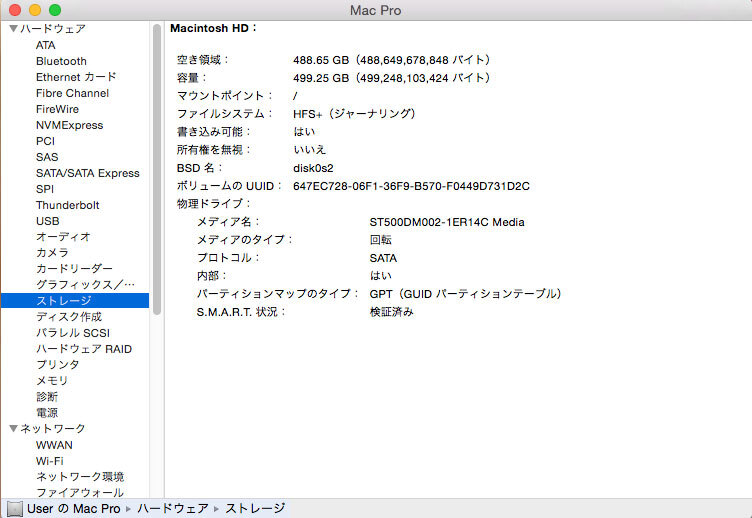
Task: Click the computer icon in path bar
Action: point(14,508)
